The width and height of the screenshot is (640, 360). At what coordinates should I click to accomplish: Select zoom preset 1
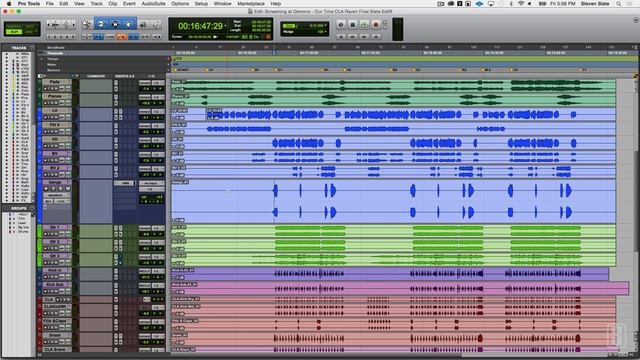point(49,37)
